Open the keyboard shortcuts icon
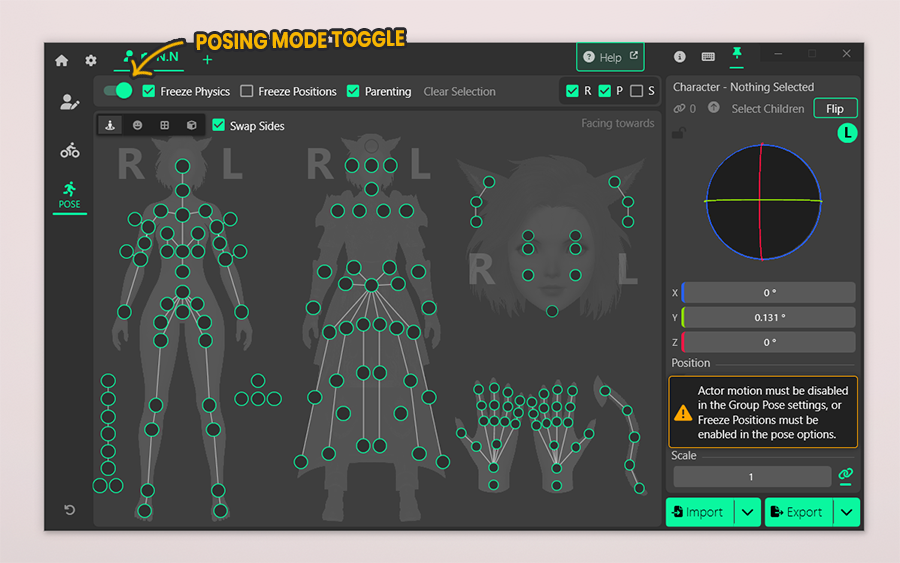900x563 pixels. 708,57
